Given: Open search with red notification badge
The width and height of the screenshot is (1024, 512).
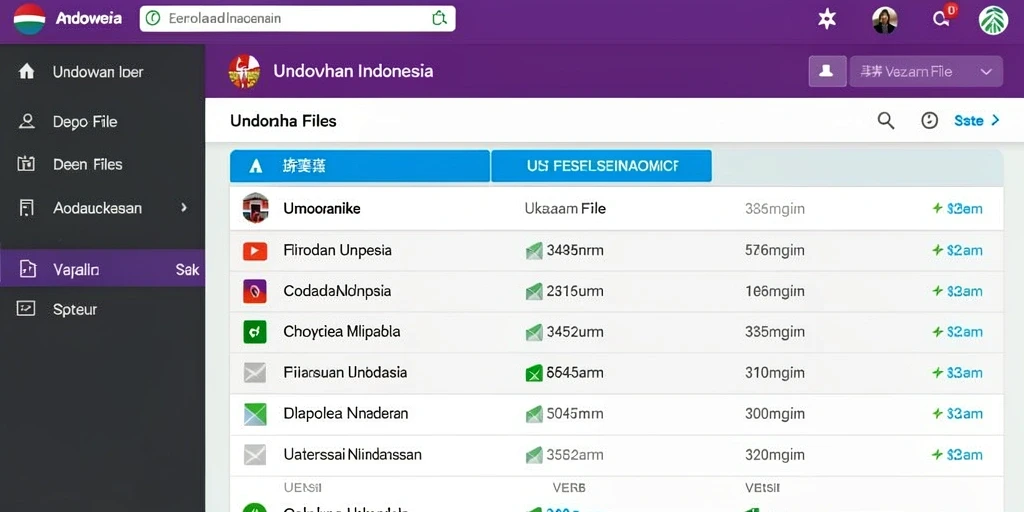Looking at the screenshot, I should pyautogui.click(x=941, y=19).
